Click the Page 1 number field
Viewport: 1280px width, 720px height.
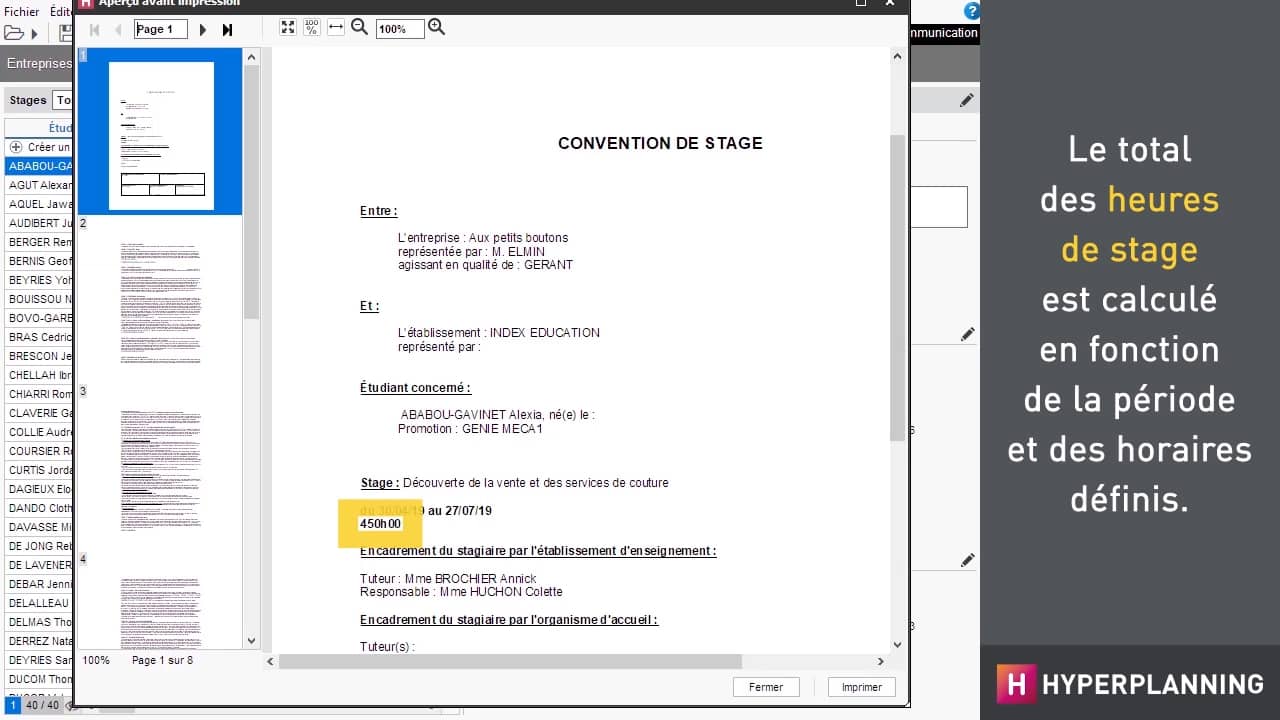(x=161, y=30)
